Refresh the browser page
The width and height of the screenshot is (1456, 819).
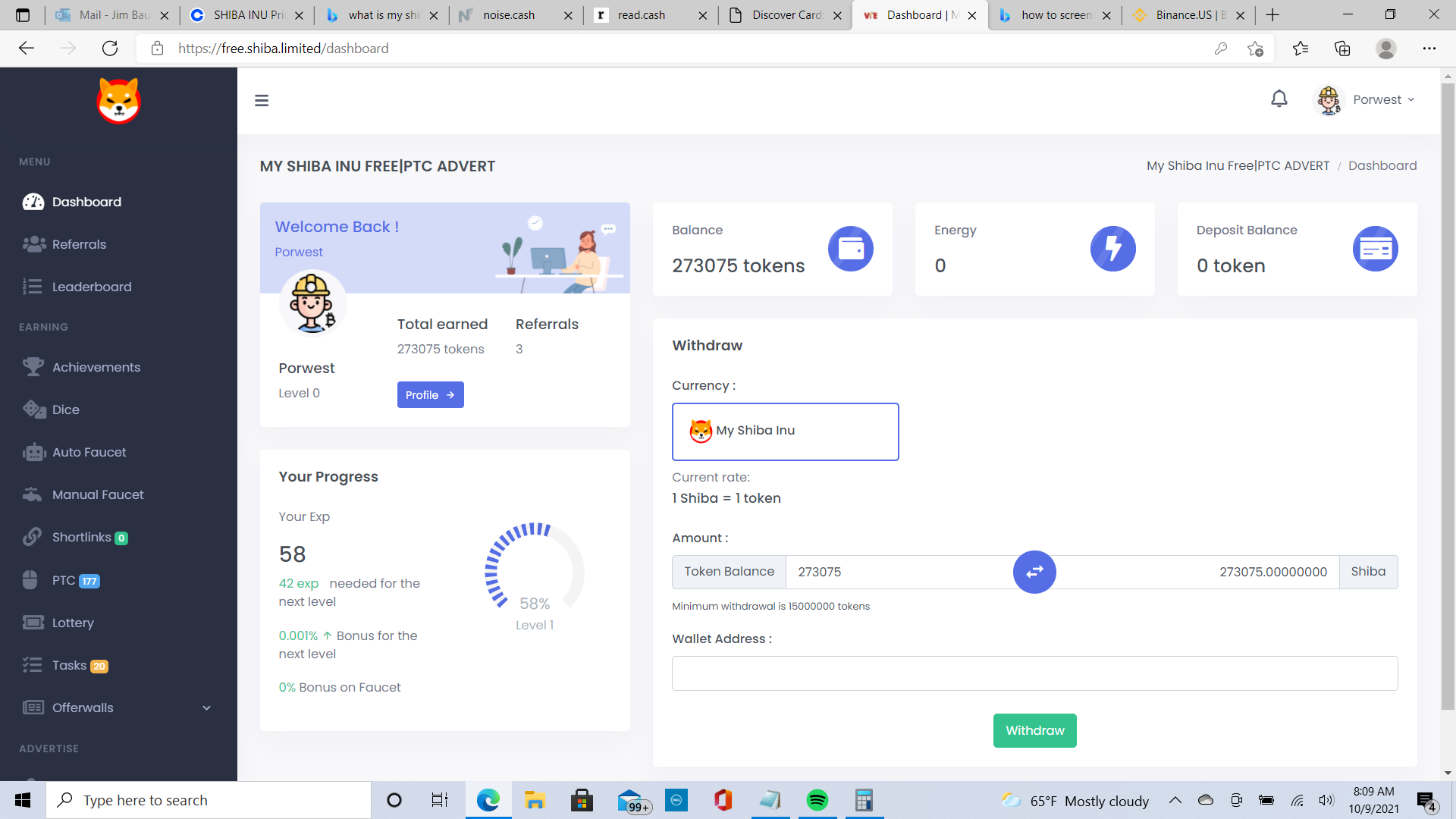tap(110, 49)
